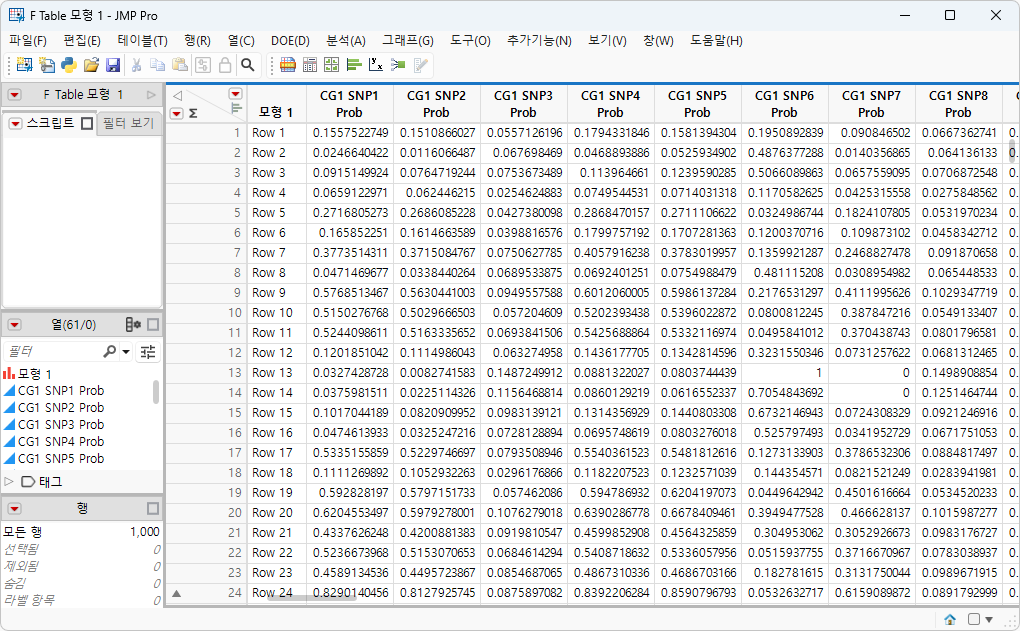Toggle the checkbox in the 열(61/0) panel header
1020x631 pixels.
[x=153, y=324]
